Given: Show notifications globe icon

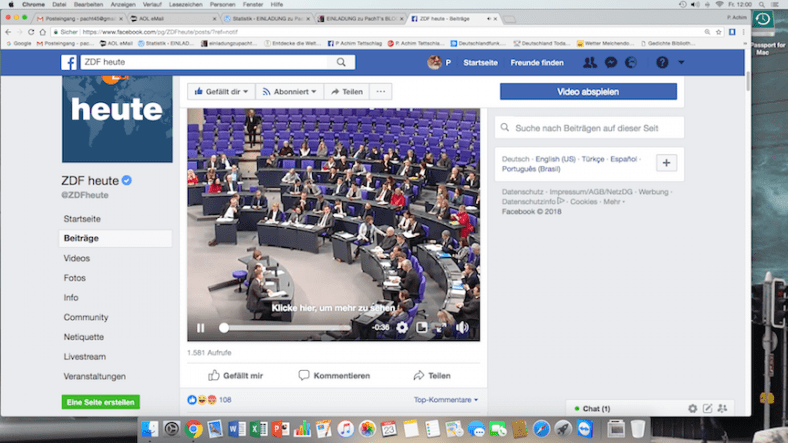Looking at the screenshot, I should [x=631, y=62].
